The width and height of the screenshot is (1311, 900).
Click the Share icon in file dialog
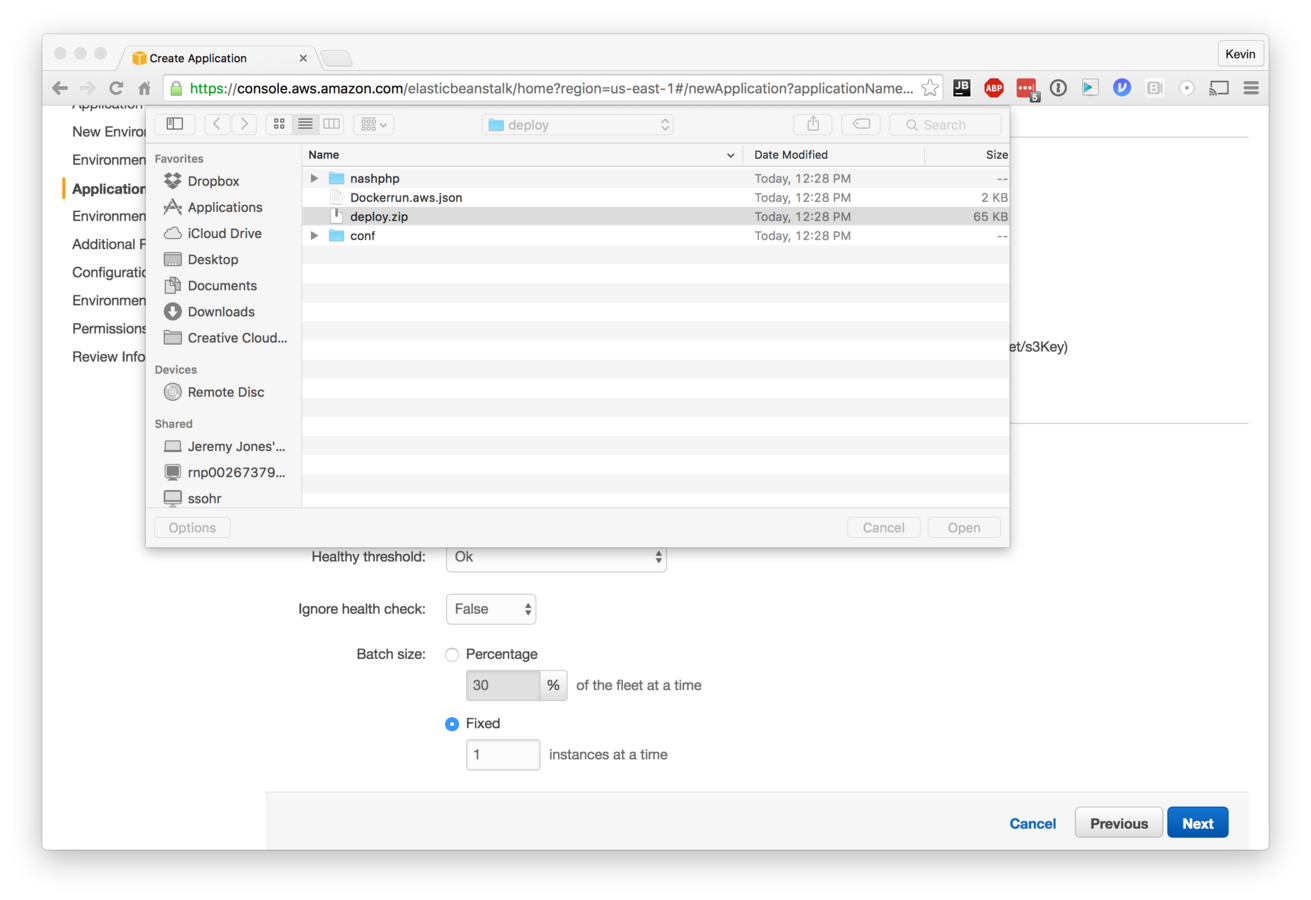[x=813, y=124]
